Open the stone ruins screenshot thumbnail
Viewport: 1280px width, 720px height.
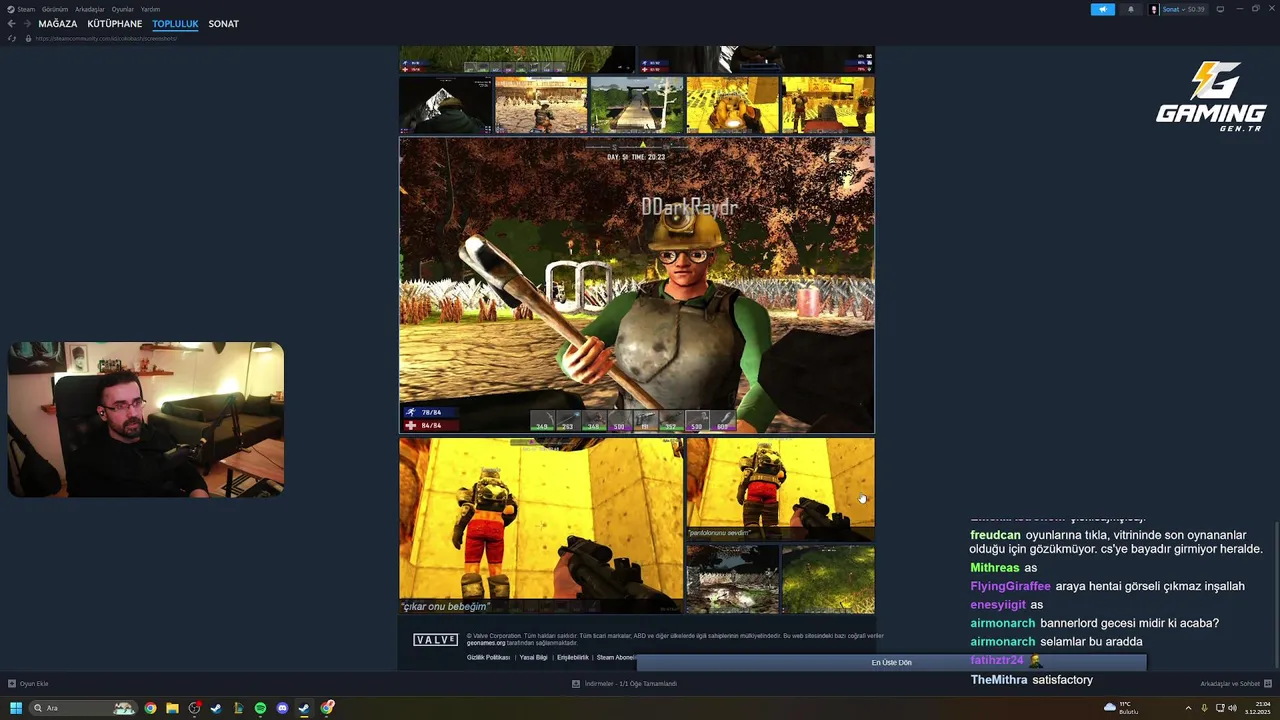tap(732, 579)
